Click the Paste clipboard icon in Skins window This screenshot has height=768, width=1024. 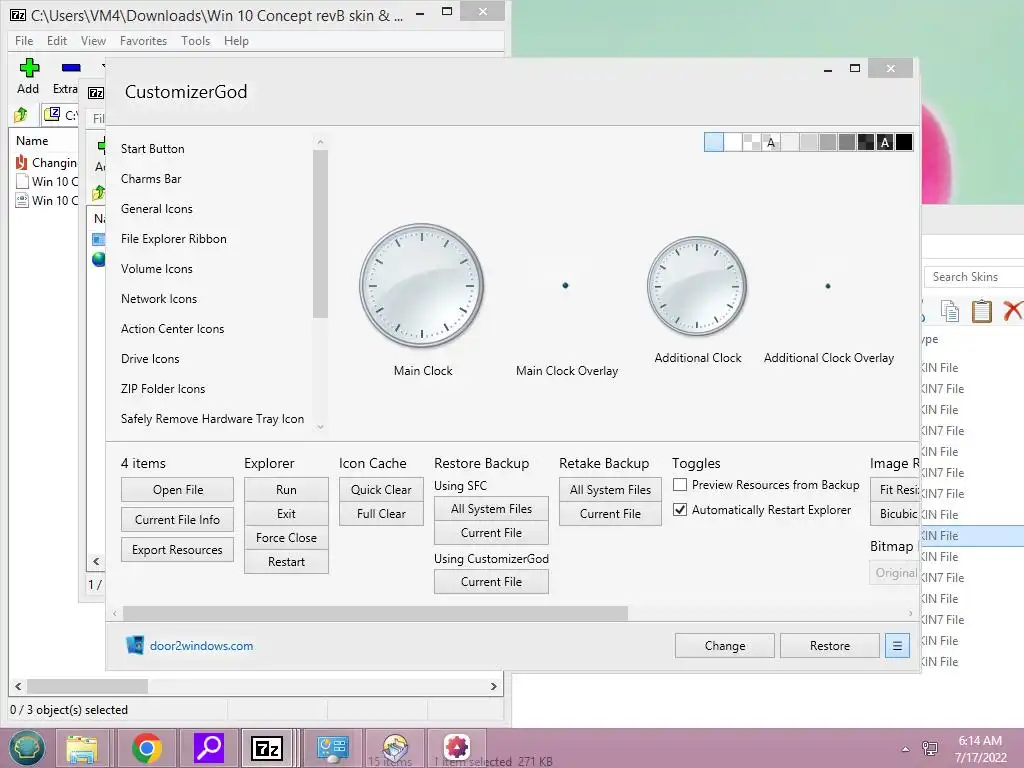coord(982,311)
